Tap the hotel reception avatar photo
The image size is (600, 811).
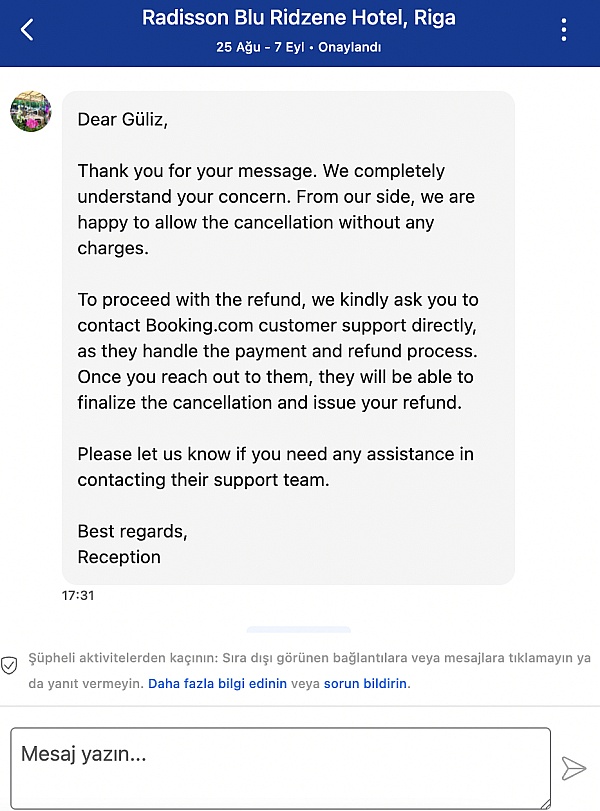point(30,112)
